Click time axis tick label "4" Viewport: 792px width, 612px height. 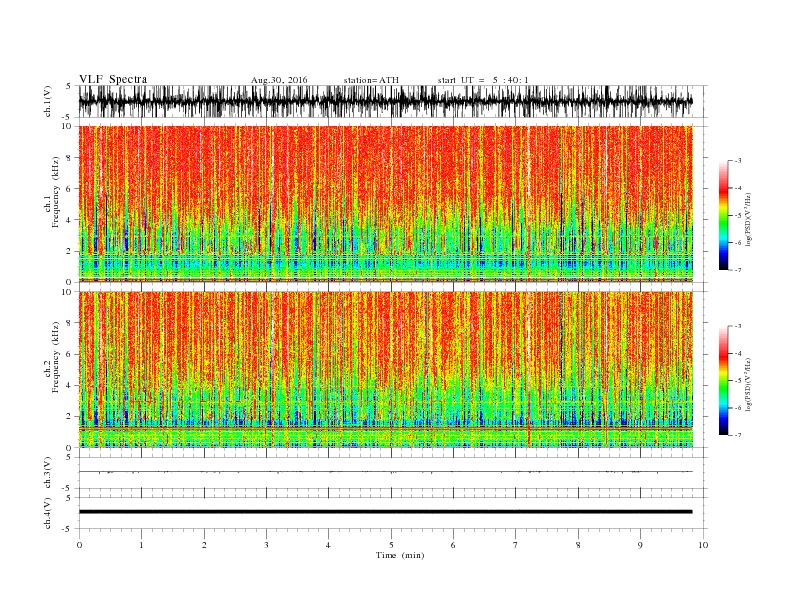point(328,545)
